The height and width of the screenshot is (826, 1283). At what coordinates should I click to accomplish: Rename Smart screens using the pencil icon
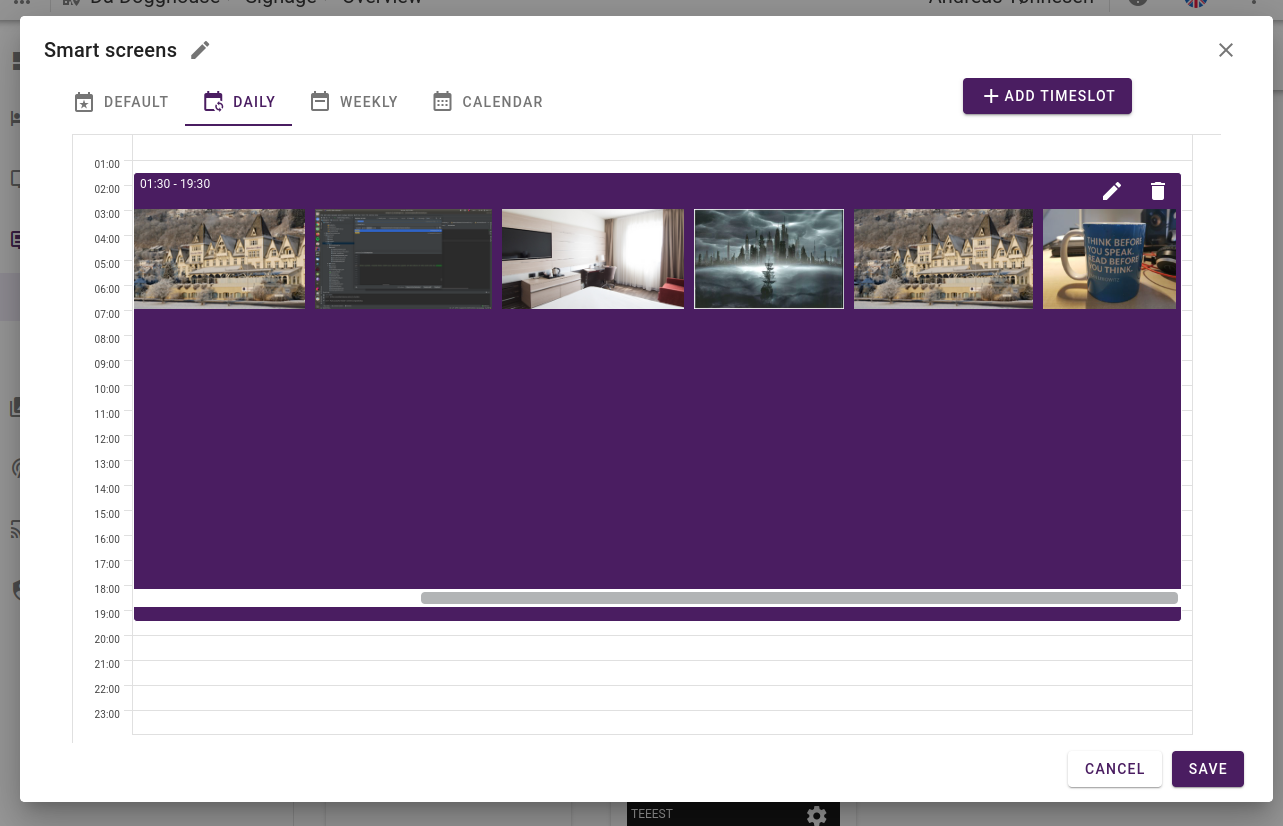[x=200, y=49]
